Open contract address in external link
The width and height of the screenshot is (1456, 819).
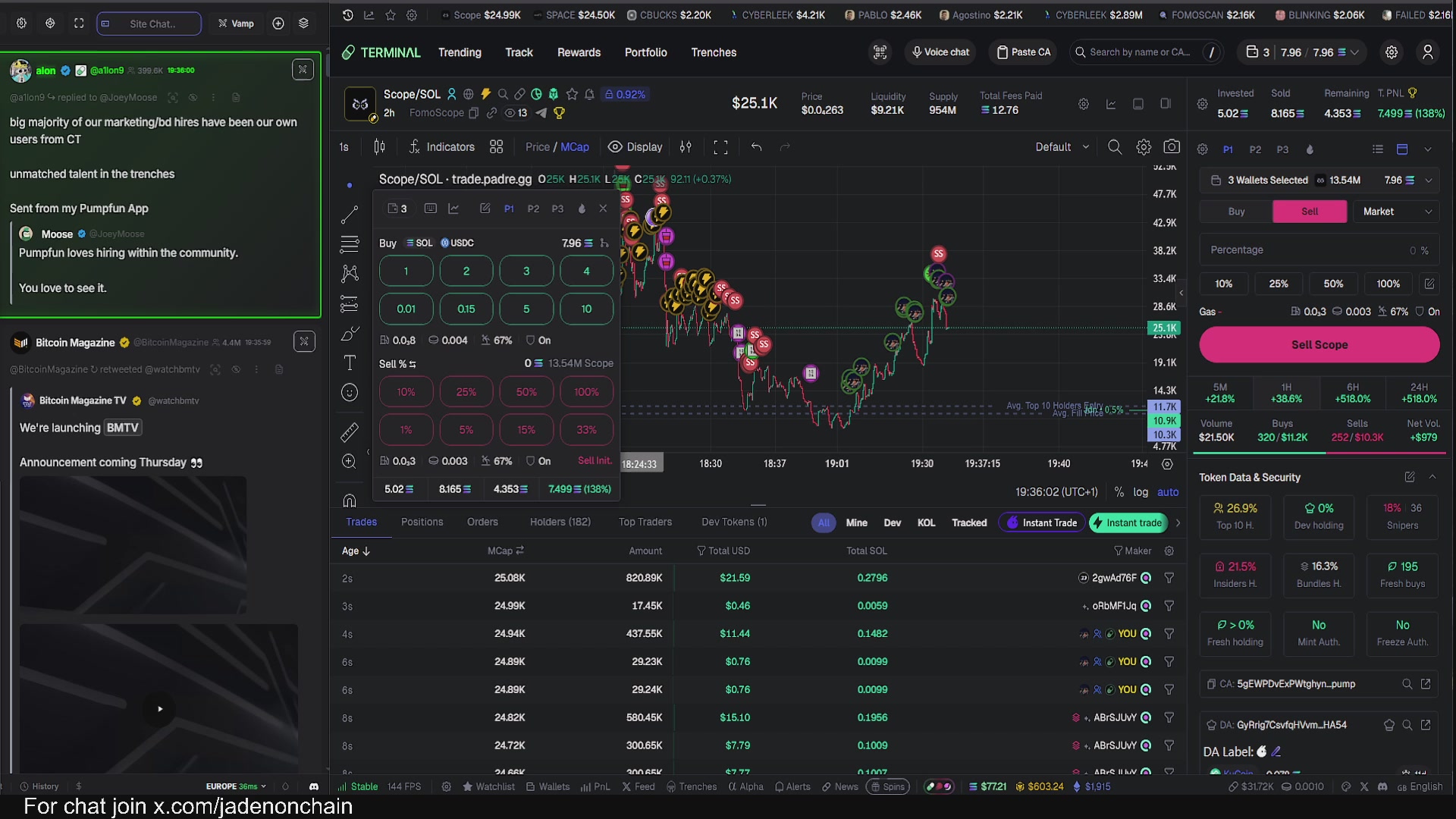[1426, 684]
